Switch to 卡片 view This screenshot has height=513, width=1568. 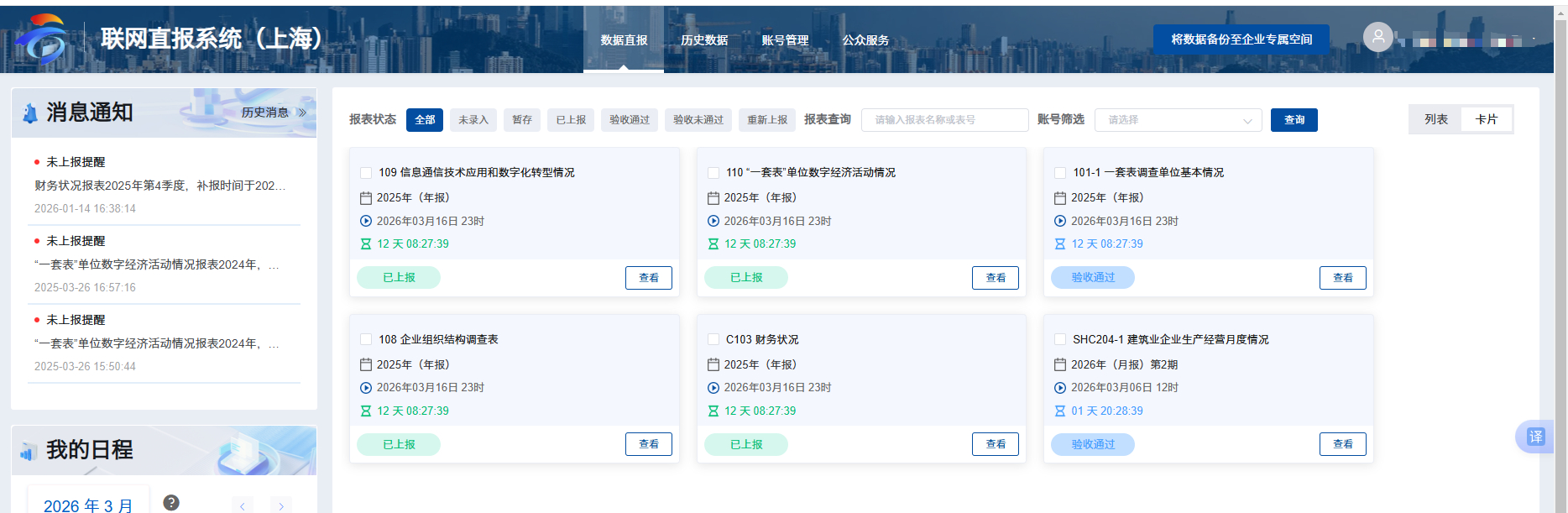[x=1487, y=119]
